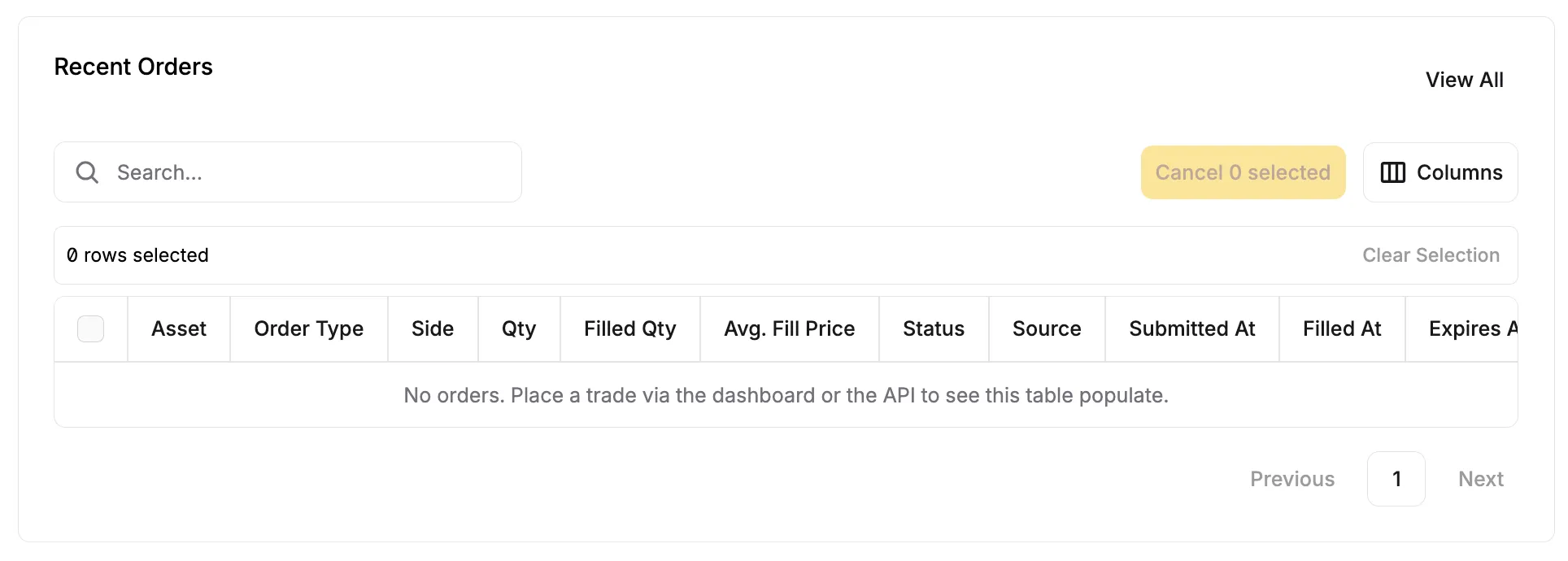Sort by the Order Type column header
Screen dimensions: 1568x561
click(309, 328)
